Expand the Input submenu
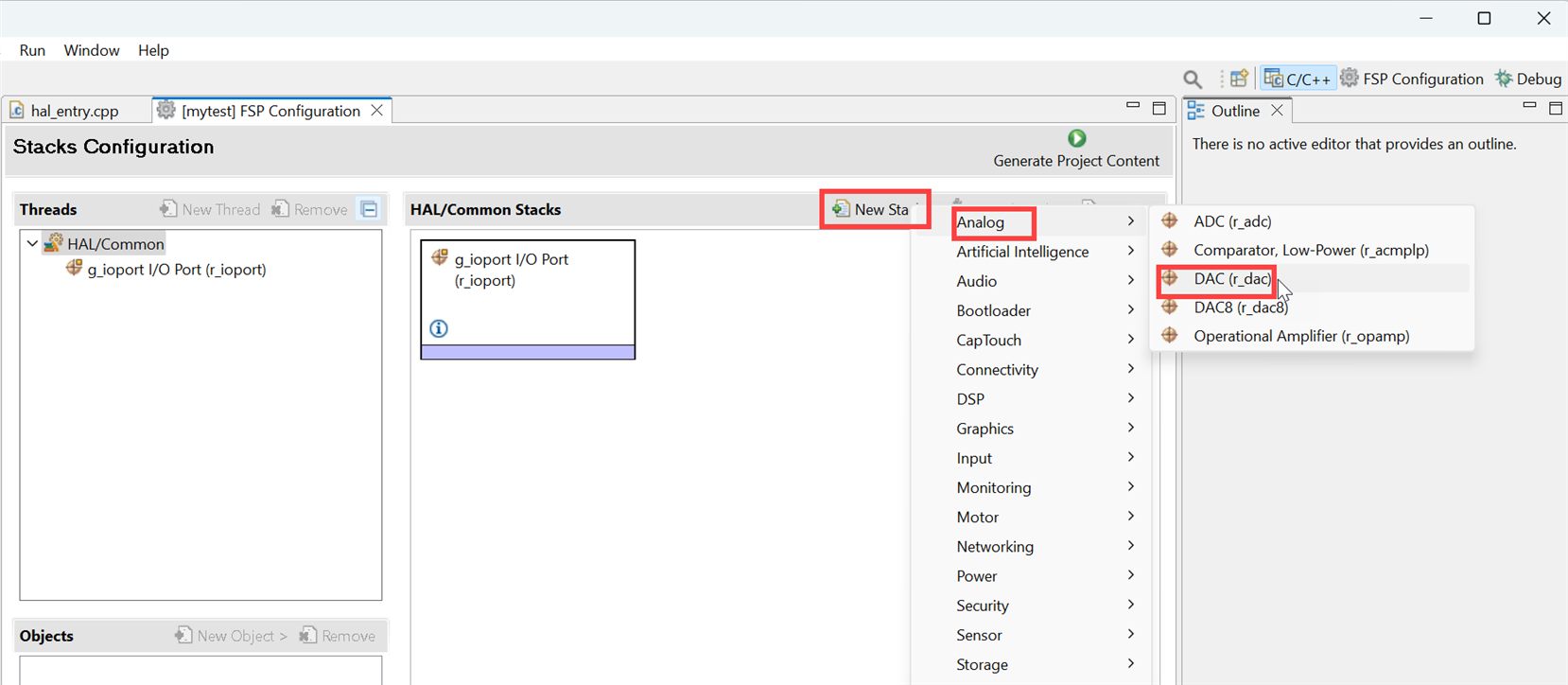The height and width of the screenshot is (685, 1568). 1030,458
